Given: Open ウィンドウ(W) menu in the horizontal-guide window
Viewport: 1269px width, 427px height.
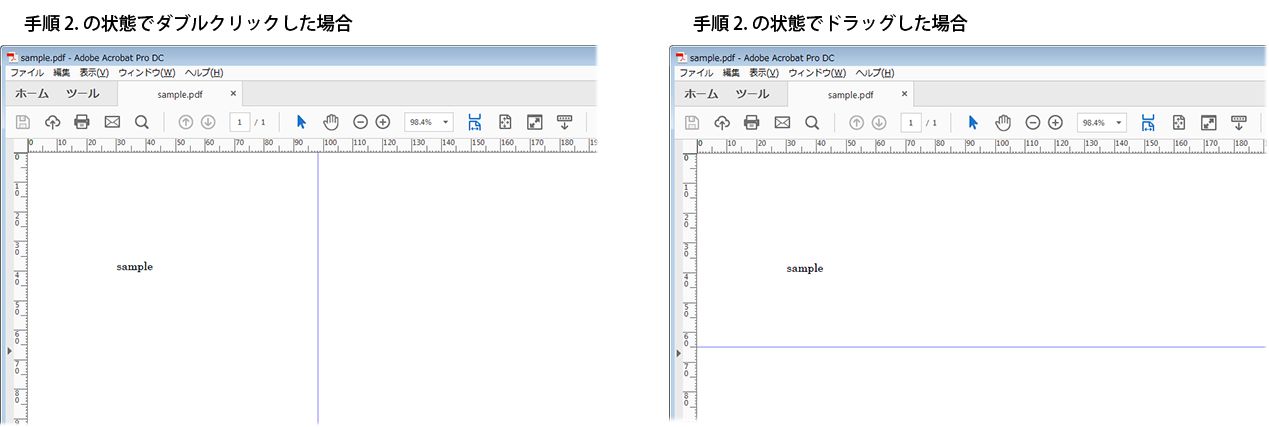Looking at the screenshot, I should click(817, 73).
